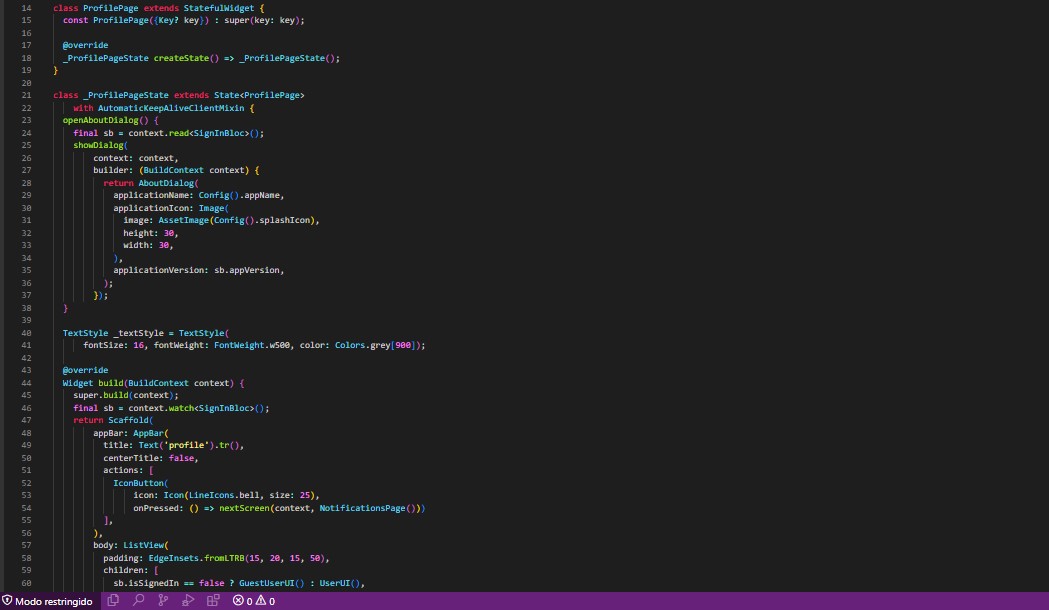The width and height of the screenshot is (1049, 610).
Task: Click on the 'splashIcon' property reference
Action: tap(293, 220)
